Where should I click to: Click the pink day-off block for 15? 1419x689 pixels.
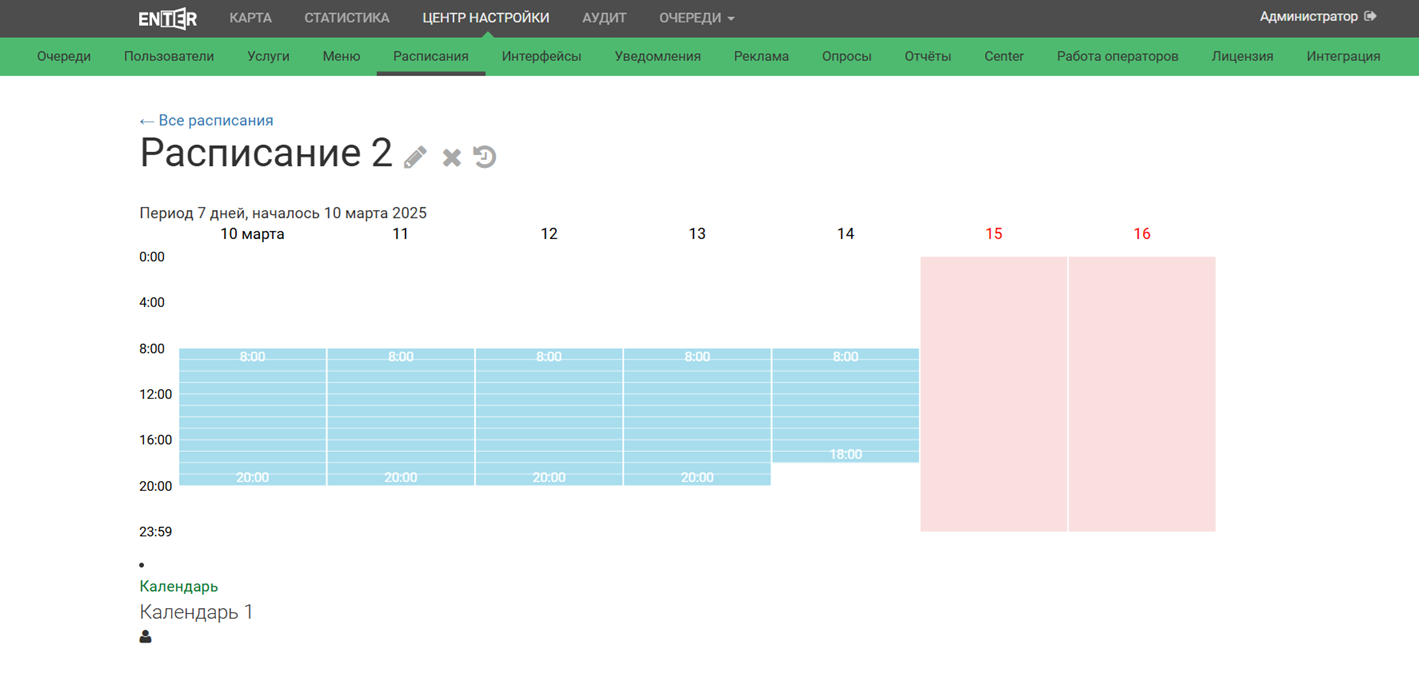click(x=993, y=393)
